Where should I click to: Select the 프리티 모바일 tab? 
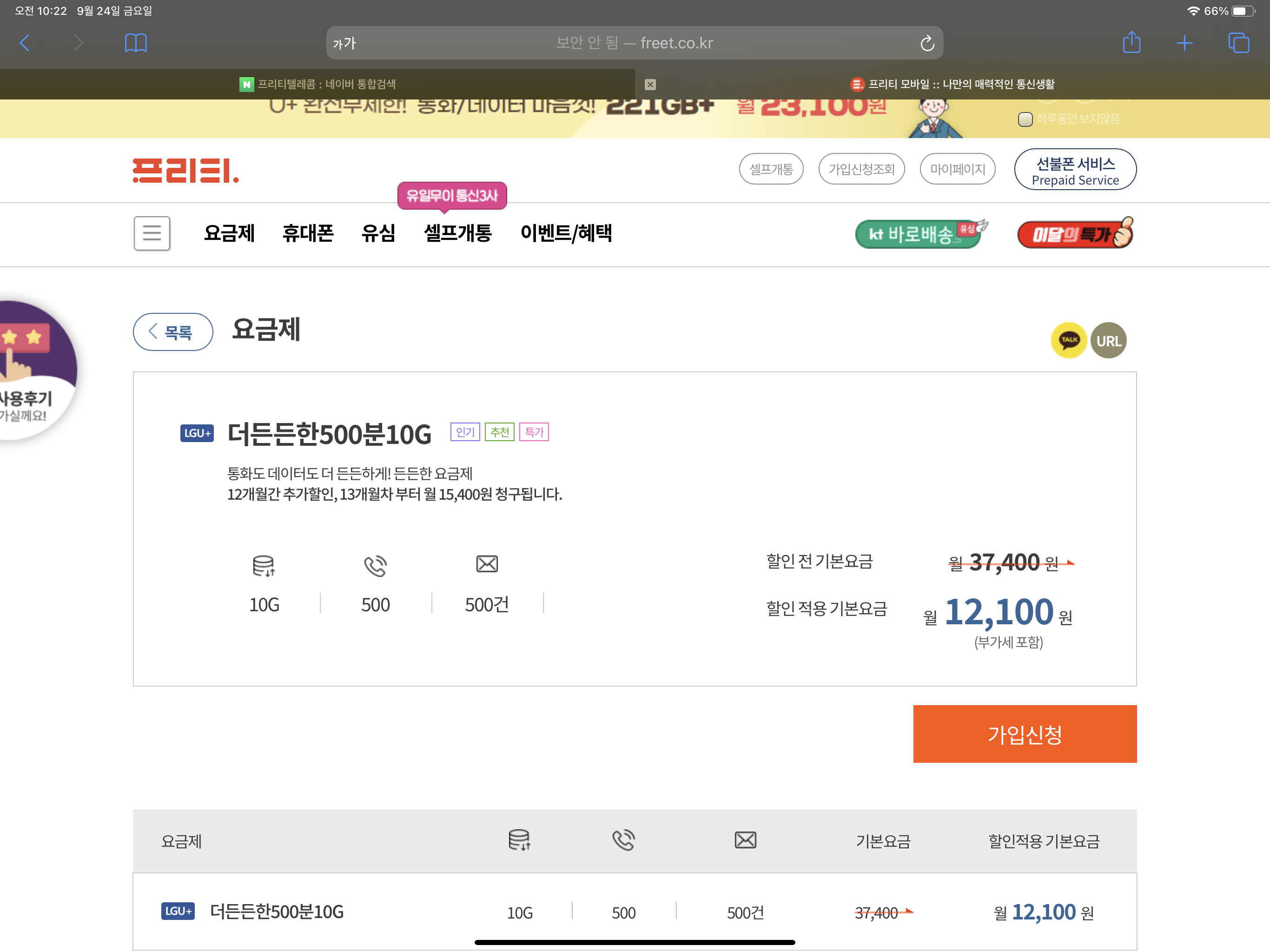[x=952, y=85]
